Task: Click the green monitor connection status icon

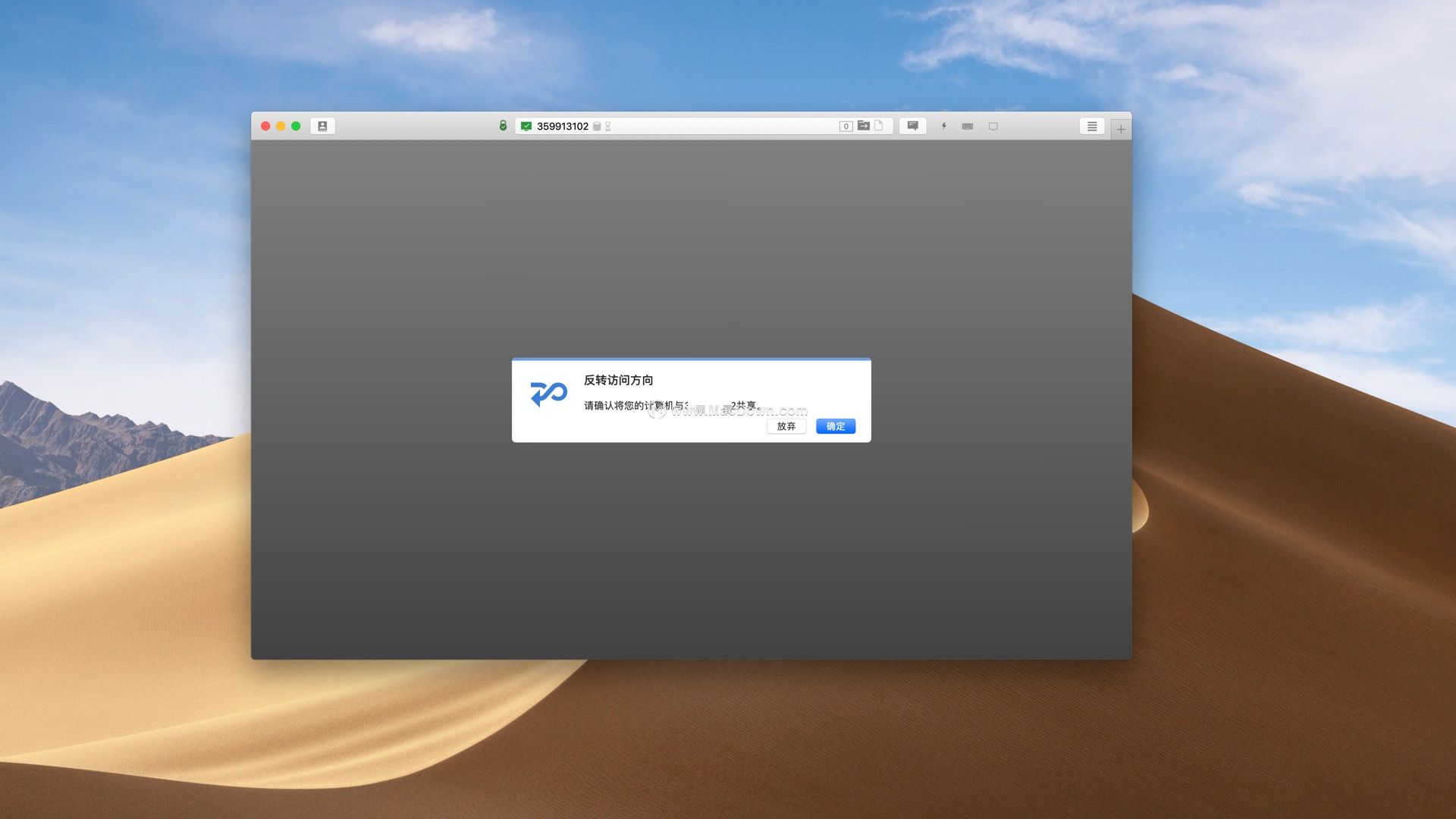Action: pos(526,127)
